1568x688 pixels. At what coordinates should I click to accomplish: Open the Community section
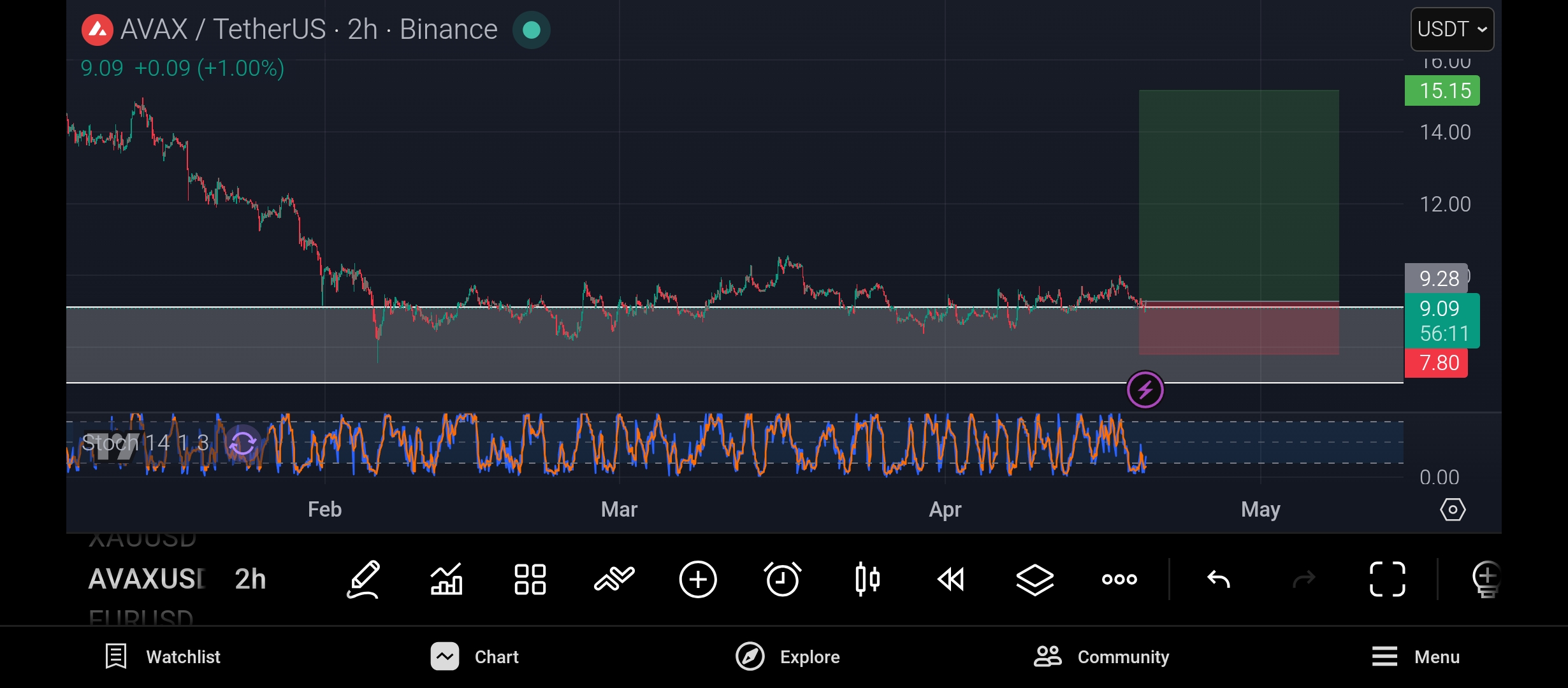pyautogui.click(x=1101, y=657)
